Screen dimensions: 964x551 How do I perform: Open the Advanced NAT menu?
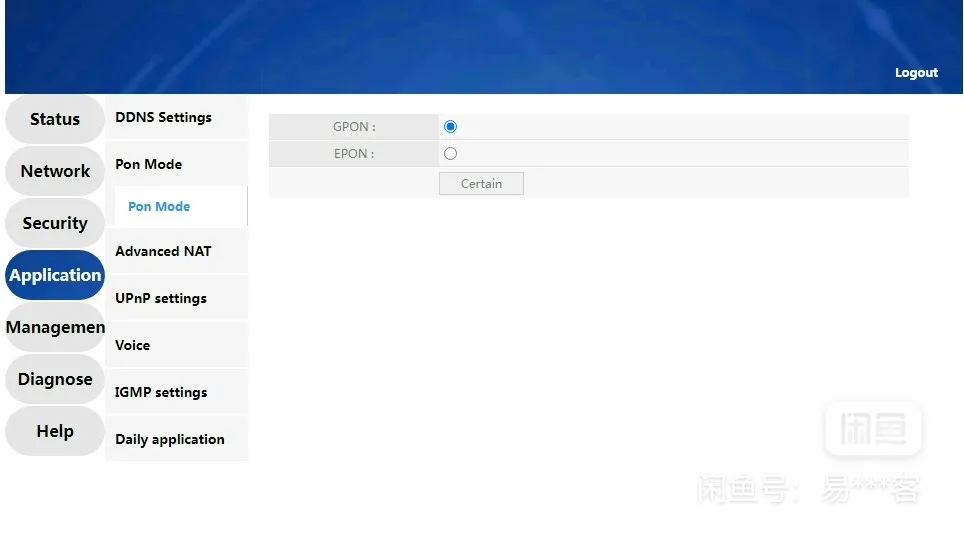(x=163, y=251)
